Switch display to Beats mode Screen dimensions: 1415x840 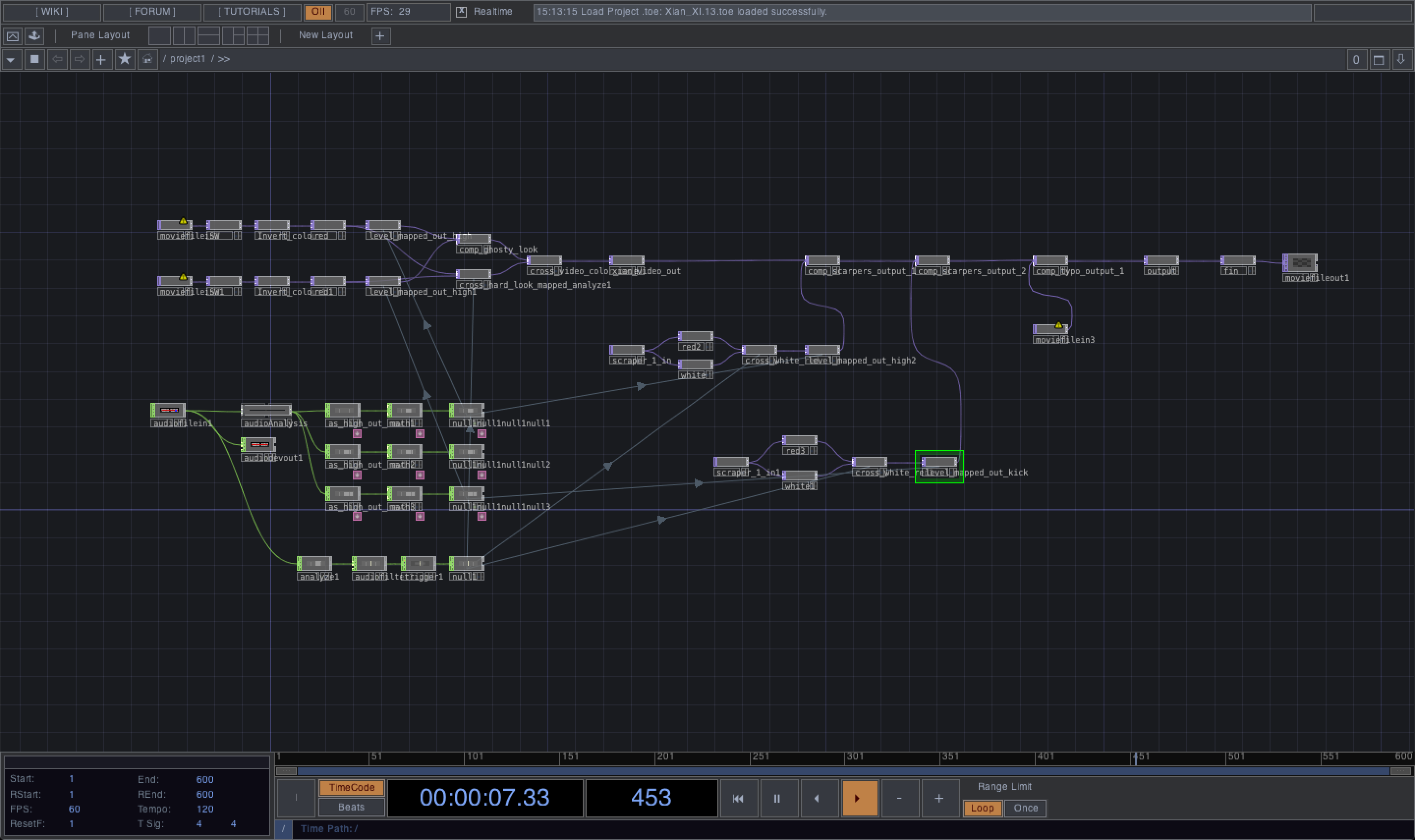pos(351,807)
